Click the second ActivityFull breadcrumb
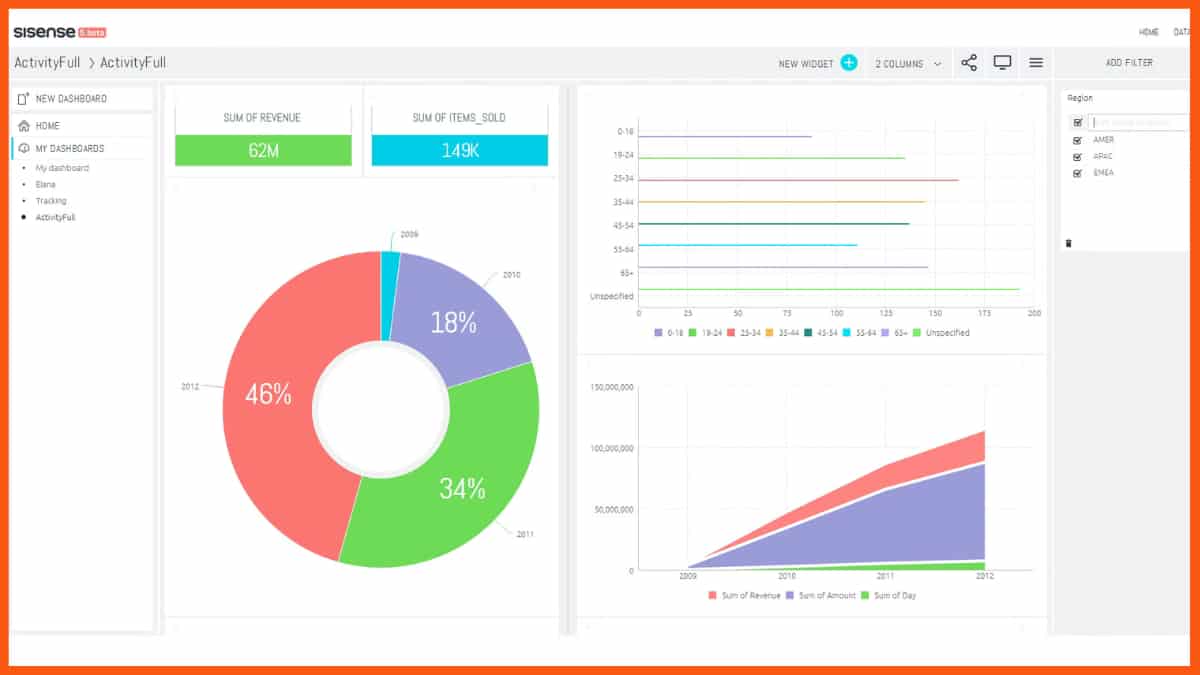 coord(133,63)
